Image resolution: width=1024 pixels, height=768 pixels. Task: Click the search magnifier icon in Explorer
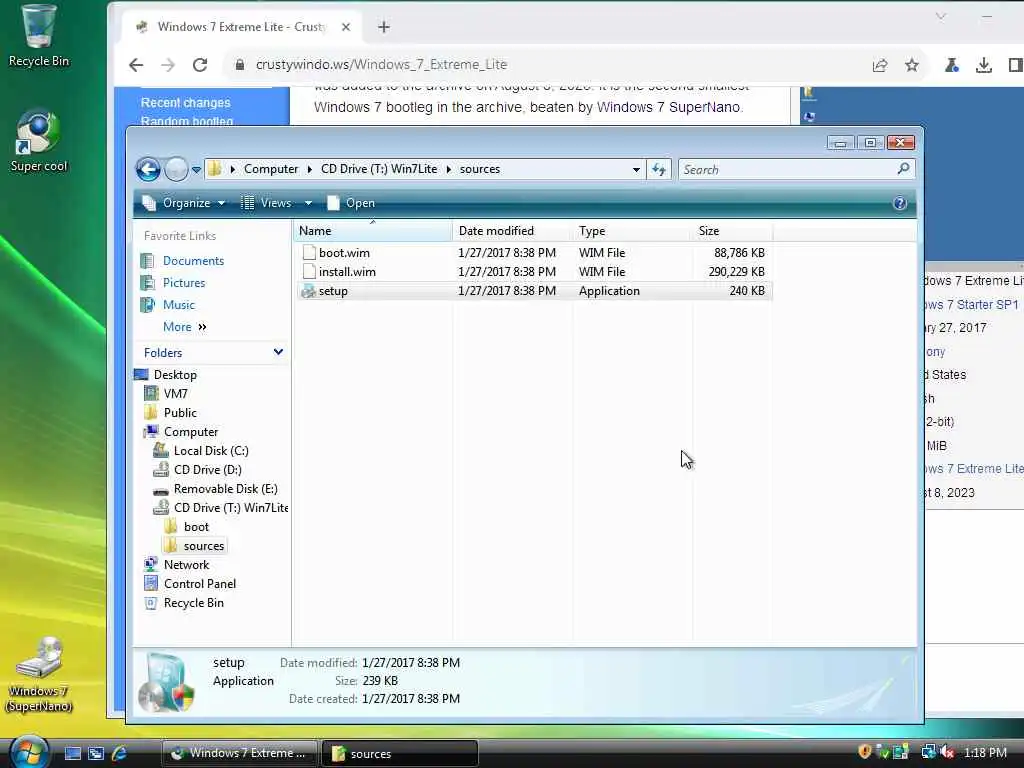[903, 169]
